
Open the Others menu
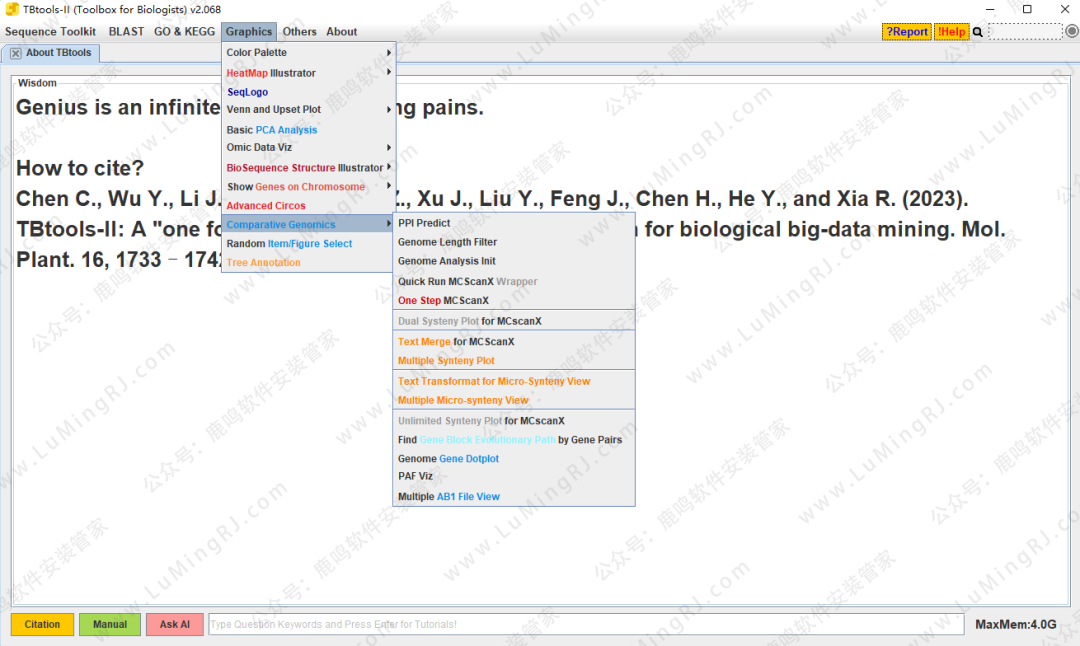click(x=300, y=32)
